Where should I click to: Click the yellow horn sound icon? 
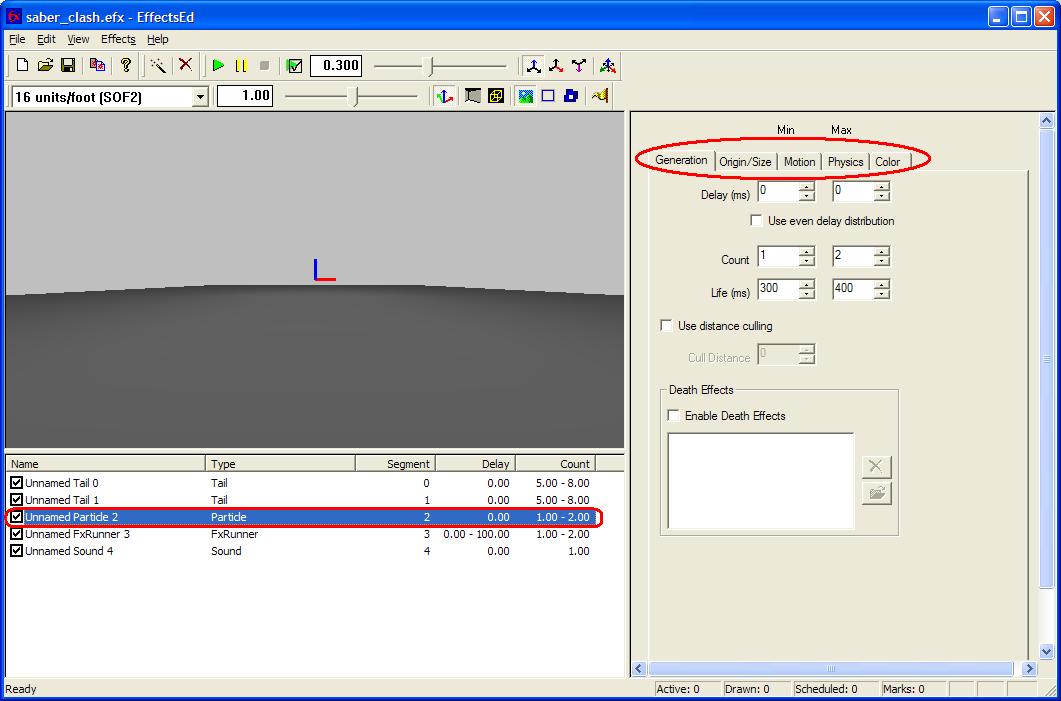(600, 96)
